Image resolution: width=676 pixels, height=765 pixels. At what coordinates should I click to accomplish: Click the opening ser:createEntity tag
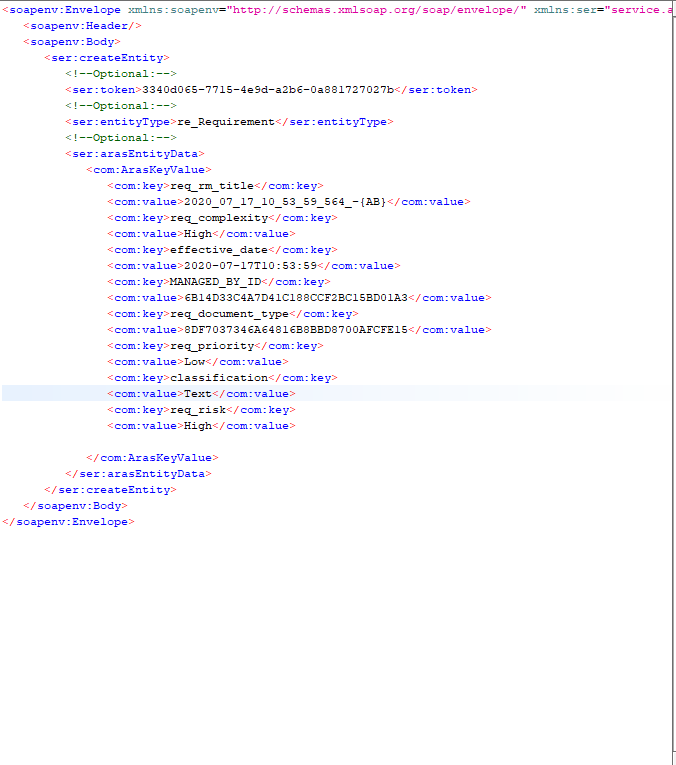point(107,58)
